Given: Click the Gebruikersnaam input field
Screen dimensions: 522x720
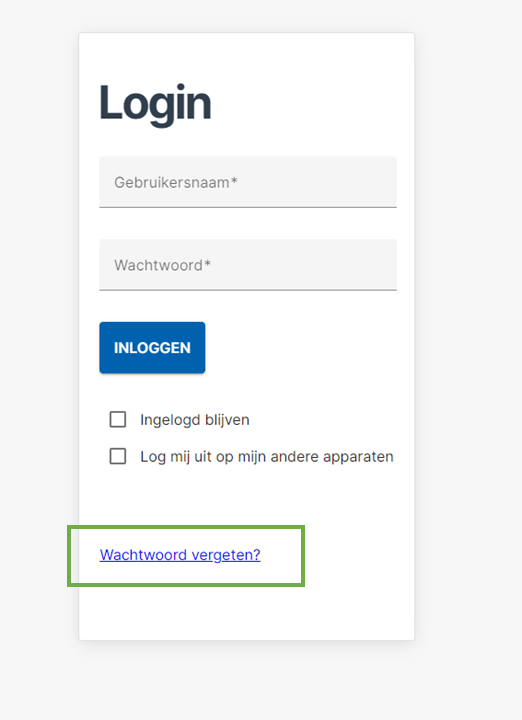Looking at the screenshot, I should coord(248,182).
